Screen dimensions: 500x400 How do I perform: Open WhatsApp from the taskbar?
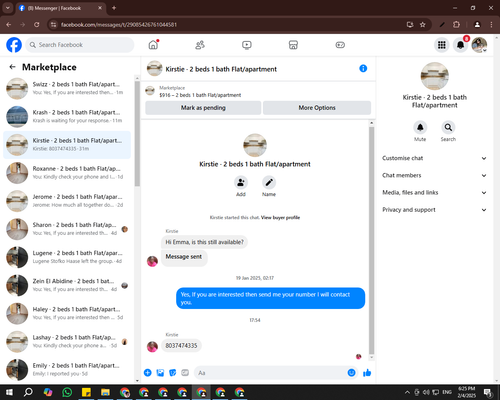pos(67,392)
